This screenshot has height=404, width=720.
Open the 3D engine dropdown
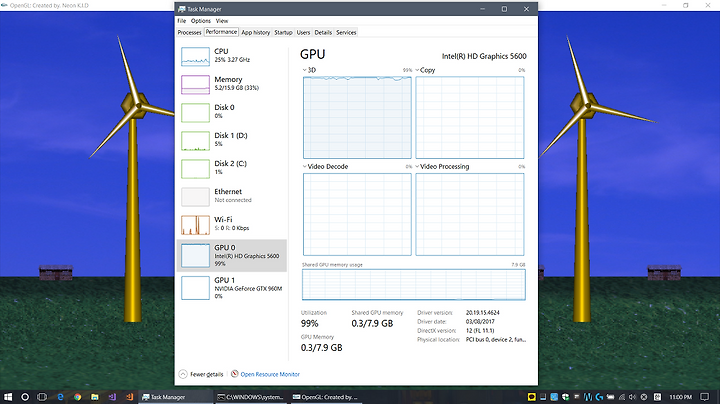tap(309, 70)
